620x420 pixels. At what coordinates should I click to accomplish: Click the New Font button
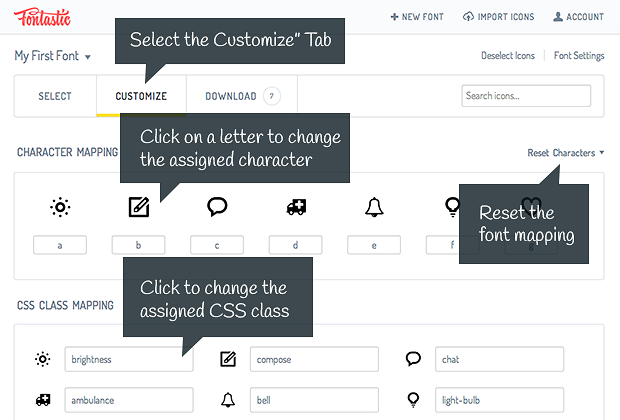coord(419,17)
